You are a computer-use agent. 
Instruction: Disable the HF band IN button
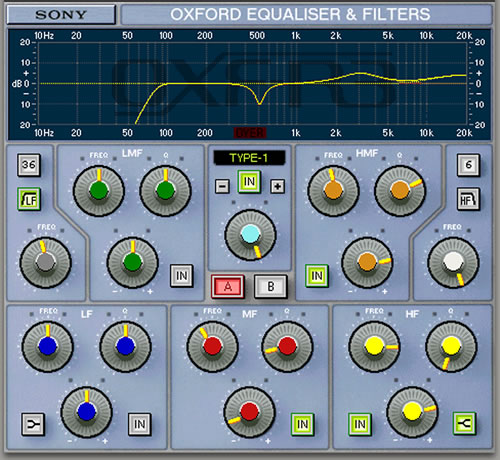click(360, 424)
